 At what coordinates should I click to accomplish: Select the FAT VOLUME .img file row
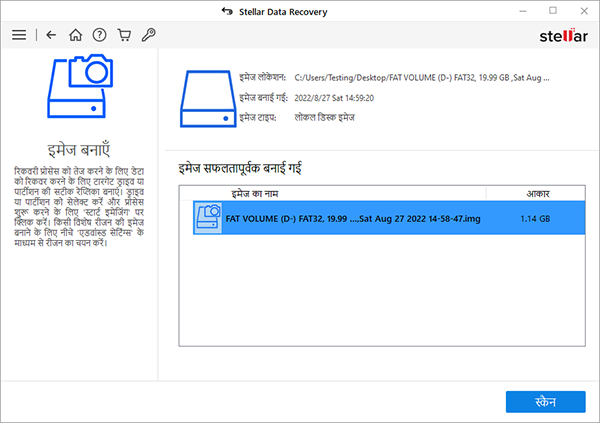point(389,218)
